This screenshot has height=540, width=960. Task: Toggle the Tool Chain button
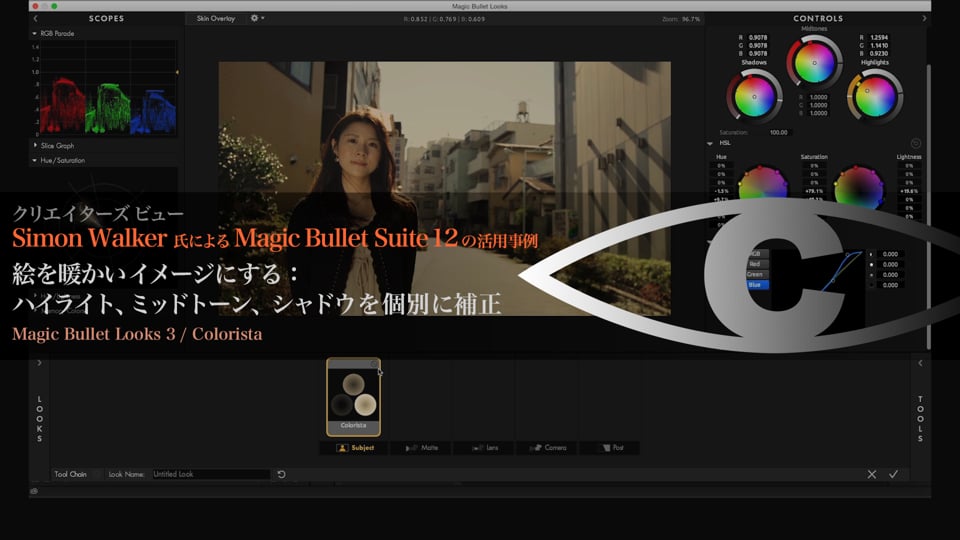[x=70, y=474]
